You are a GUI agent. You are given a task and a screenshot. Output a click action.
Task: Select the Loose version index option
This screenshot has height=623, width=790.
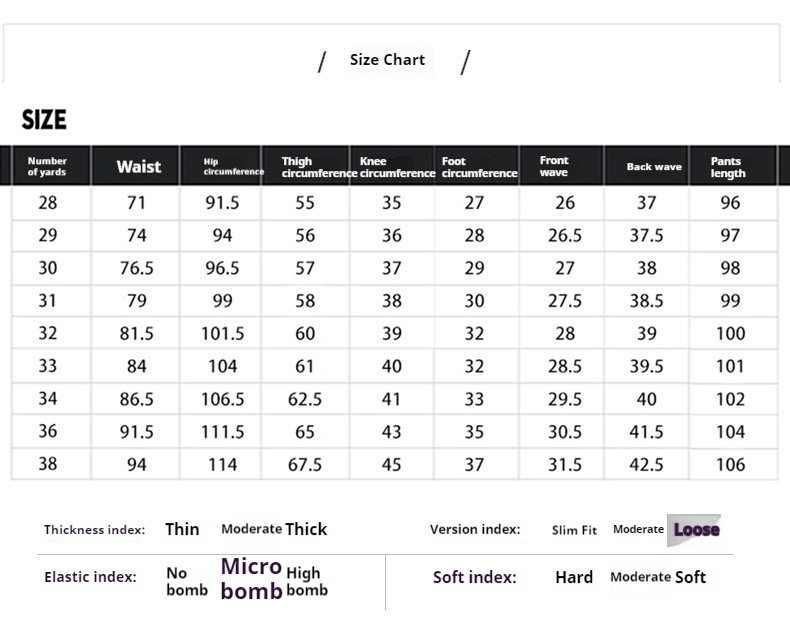(696, 530)
